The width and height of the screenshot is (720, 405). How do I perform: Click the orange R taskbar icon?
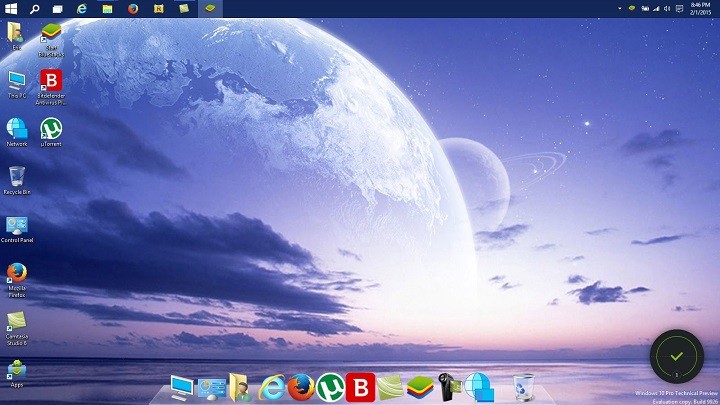coord(159,9)
